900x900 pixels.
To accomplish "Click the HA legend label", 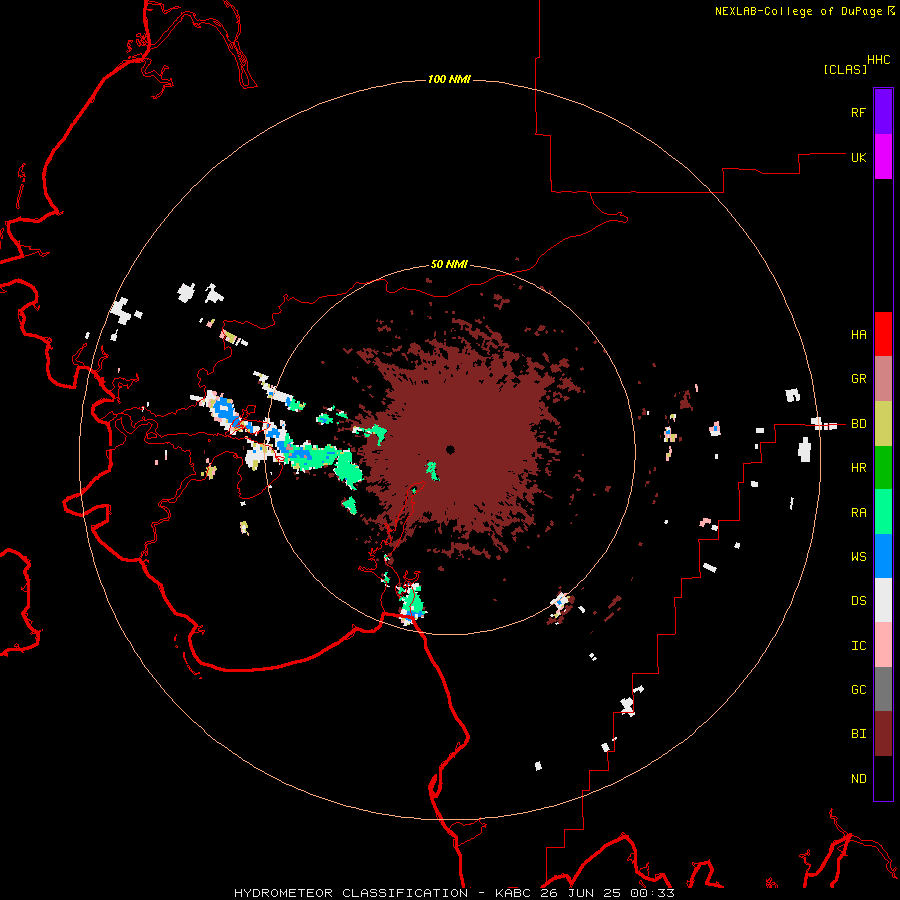I will pyautogui.click(x=858, y=334).
